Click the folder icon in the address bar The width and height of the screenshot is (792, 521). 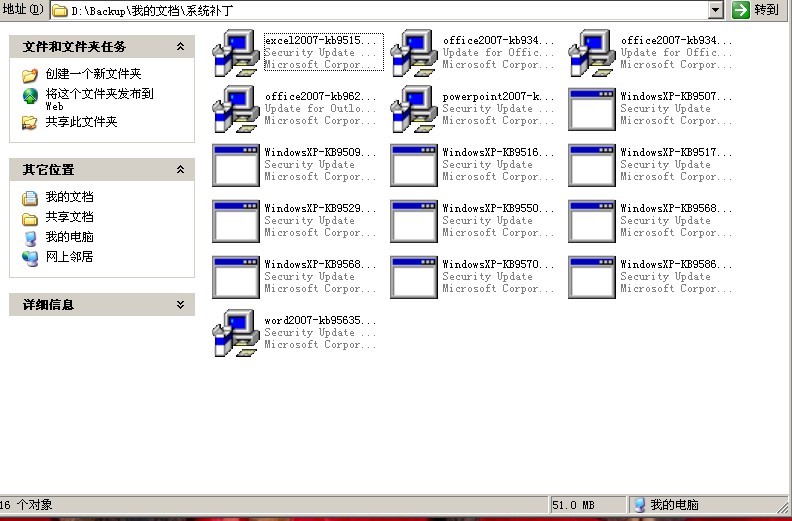click(60, 10)
